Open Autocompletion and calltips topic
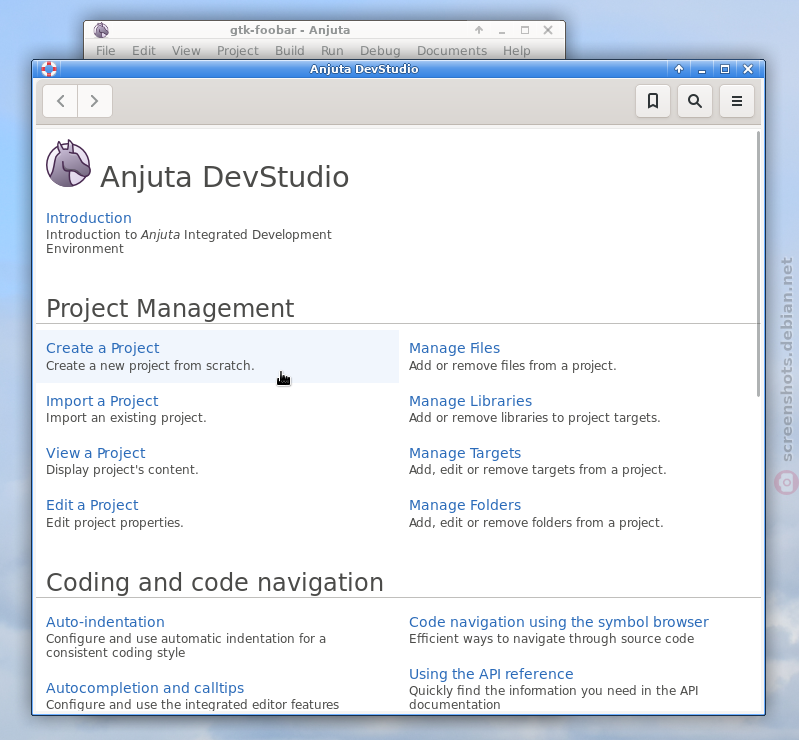Image resolution: width=799 pixels, height=740 pixels. click(145, 688)
